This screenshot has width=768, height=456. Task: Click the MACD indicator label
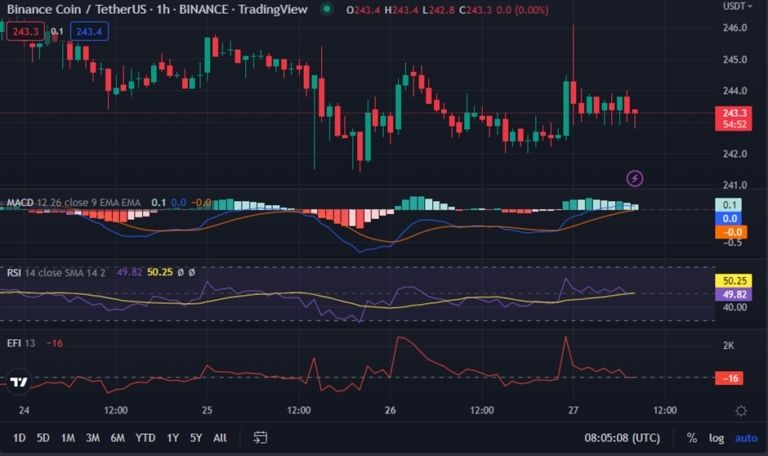click(x=20, y=202)
